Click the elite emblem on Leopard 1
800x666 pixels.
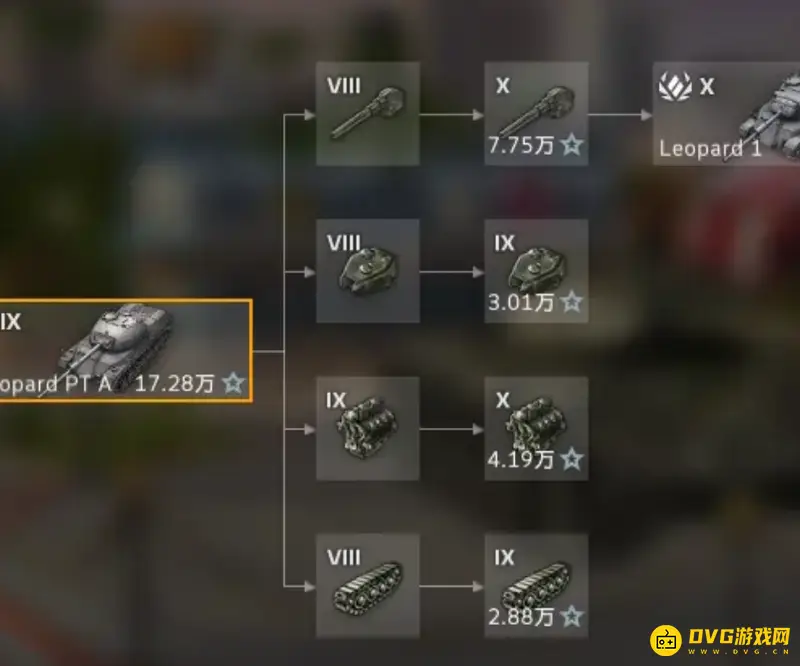tap(675, 86)
